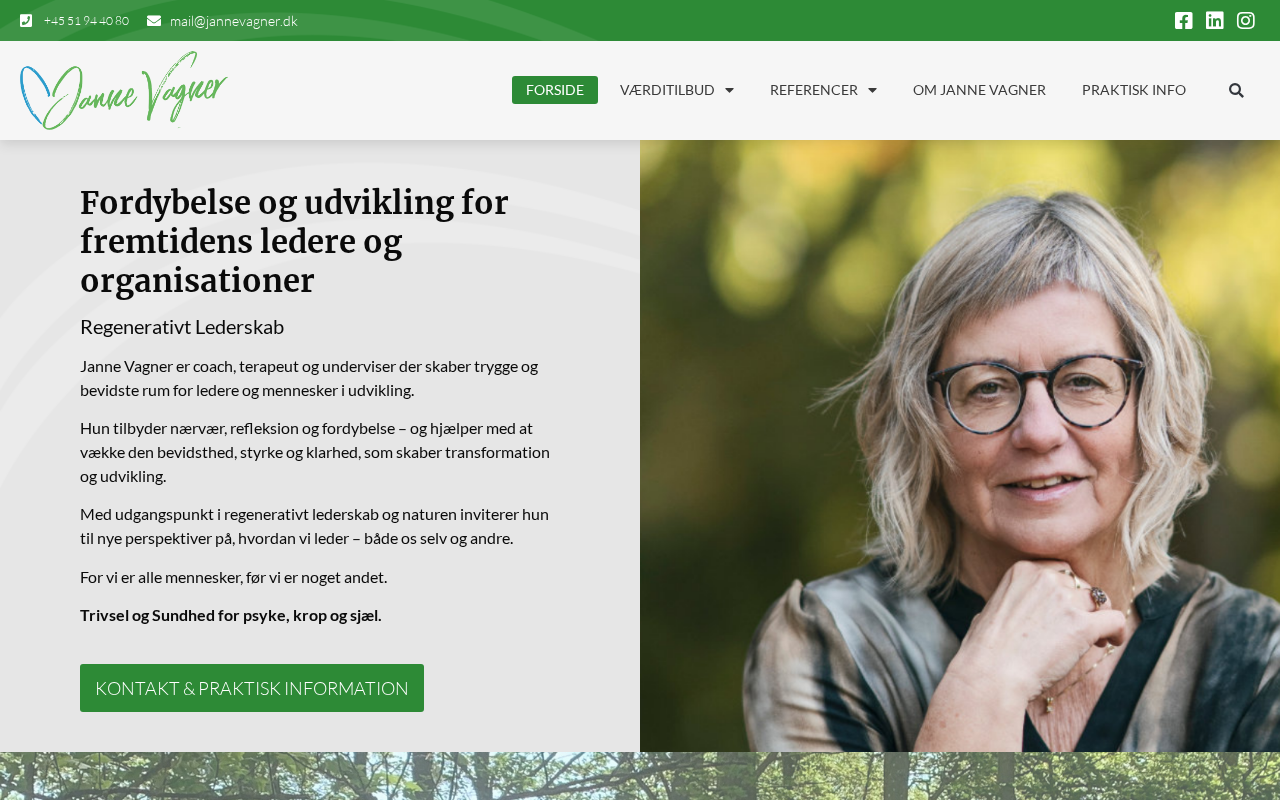The height and width of the screenshot is (800, 1280).
Task: Click the envelope mail icon
Action: coord(154,21)
